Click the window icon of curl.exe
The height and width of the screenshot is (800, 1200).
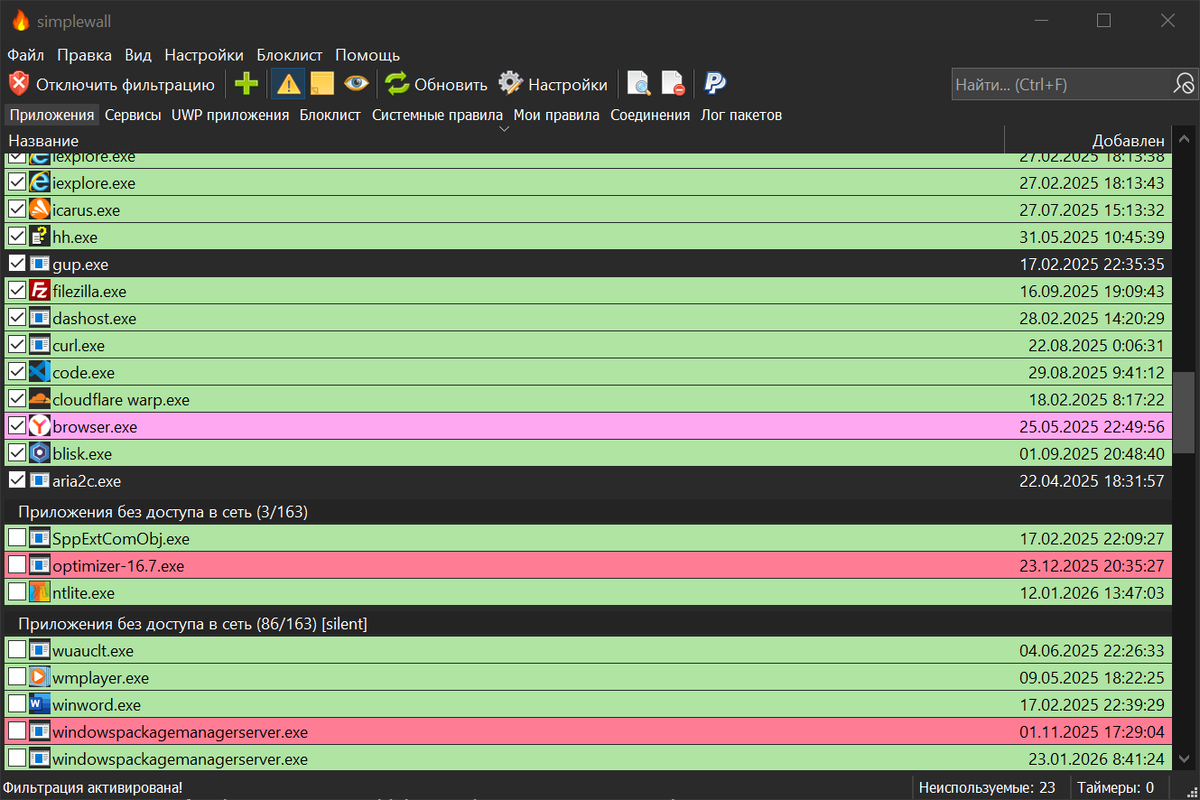(x=40, y=345)
